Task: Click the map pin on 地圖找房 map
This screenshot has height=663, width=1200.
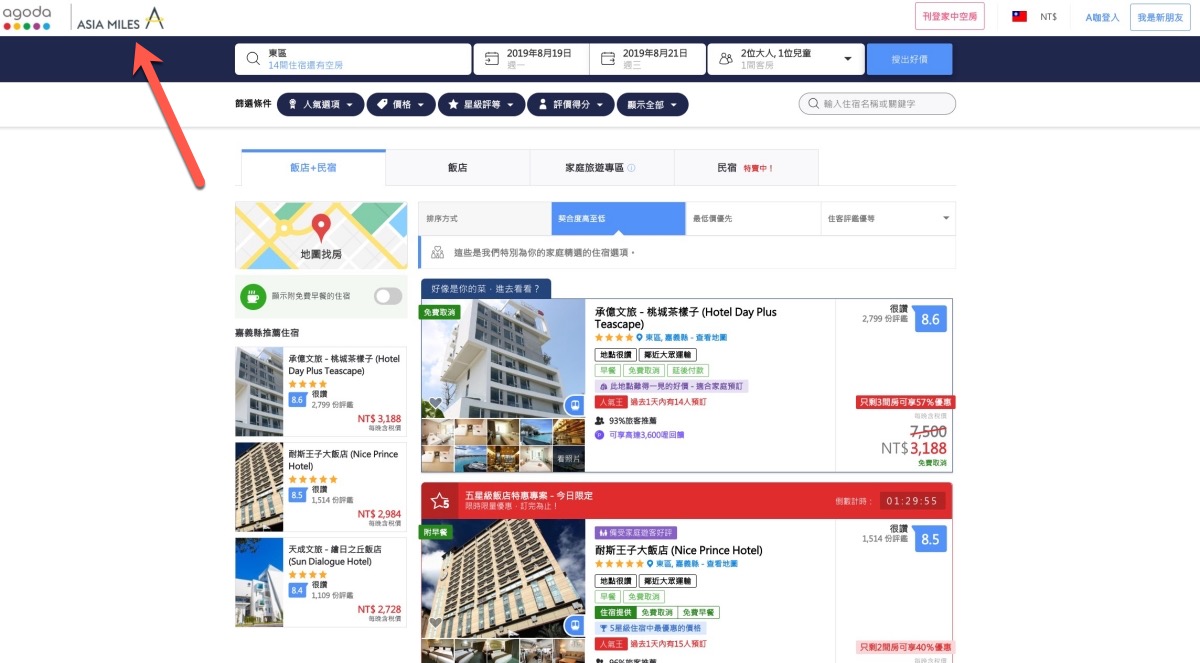Action: [321, 227]
